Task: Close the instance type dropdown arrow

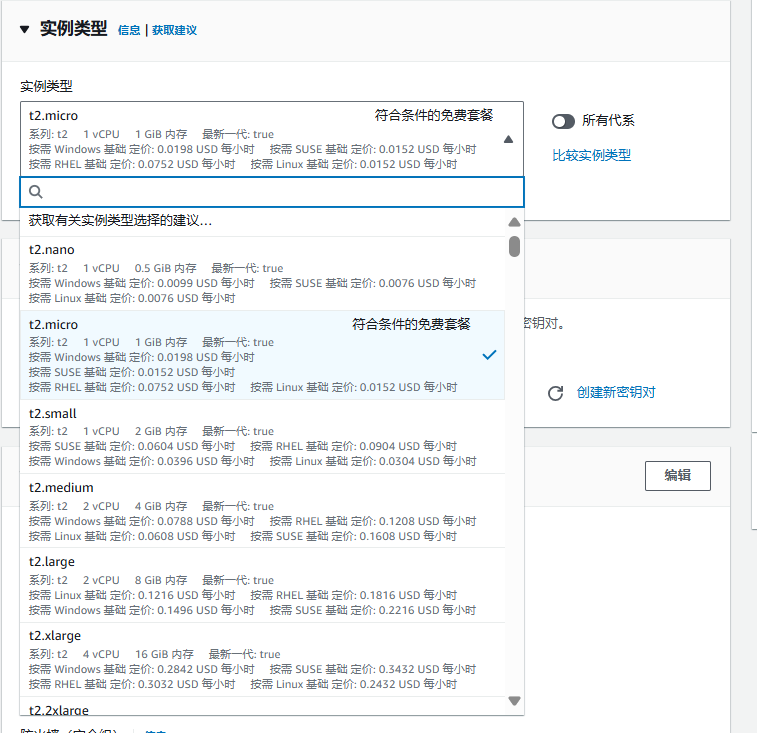Action: coord(508,140)
